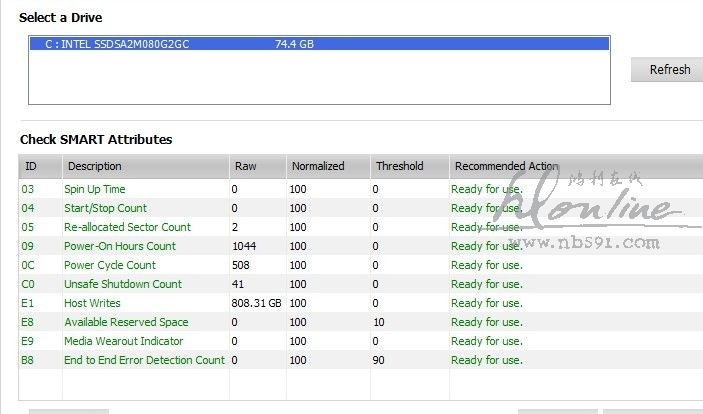Viewport: 703px width, 414px height.
Task: Select the Start/Stop Count attribute
Action: click(x=105, y=208)
